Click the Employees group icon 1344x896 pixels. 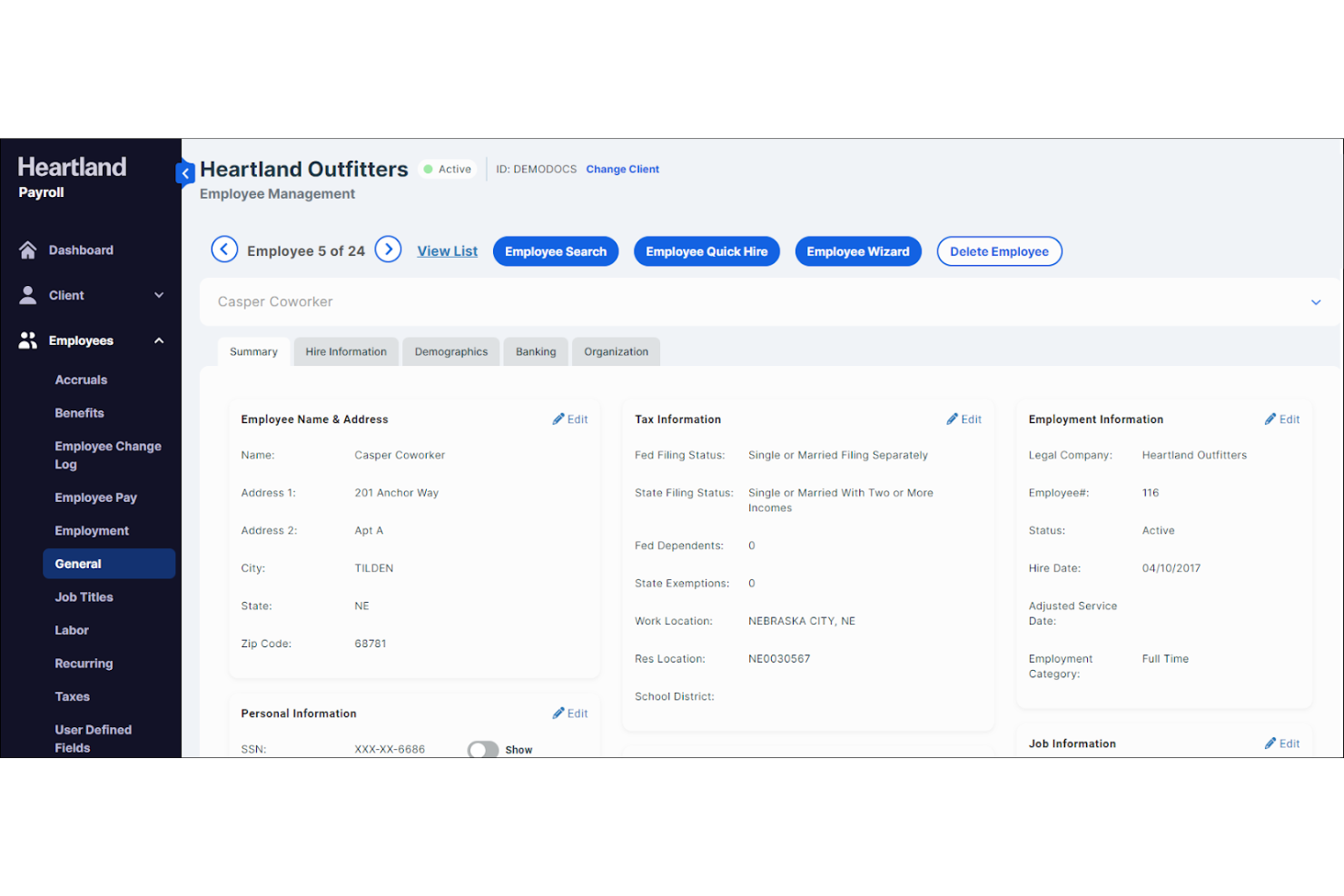(x=28, y=340)
